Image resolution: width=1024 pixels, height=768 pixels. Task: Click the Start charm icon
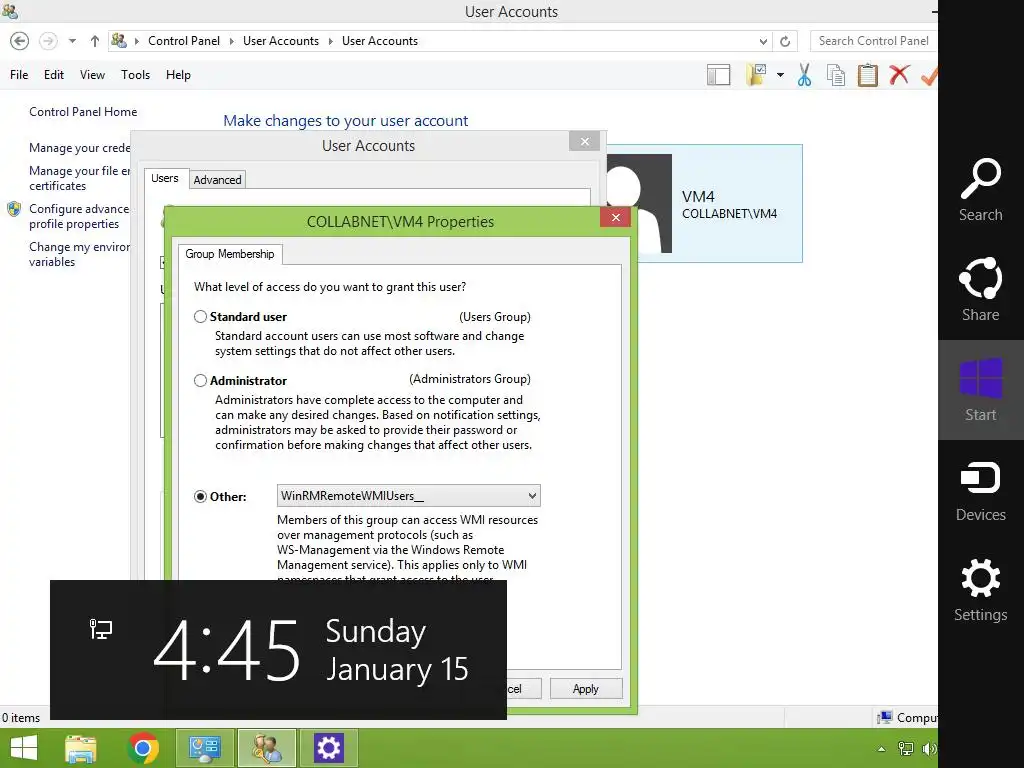[x=980, y=390]
